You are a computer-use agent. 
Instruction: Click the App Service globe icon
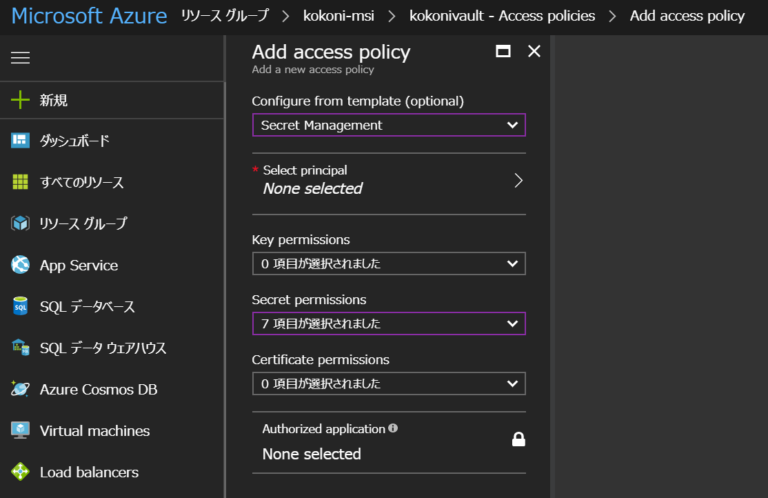(20, 265)
